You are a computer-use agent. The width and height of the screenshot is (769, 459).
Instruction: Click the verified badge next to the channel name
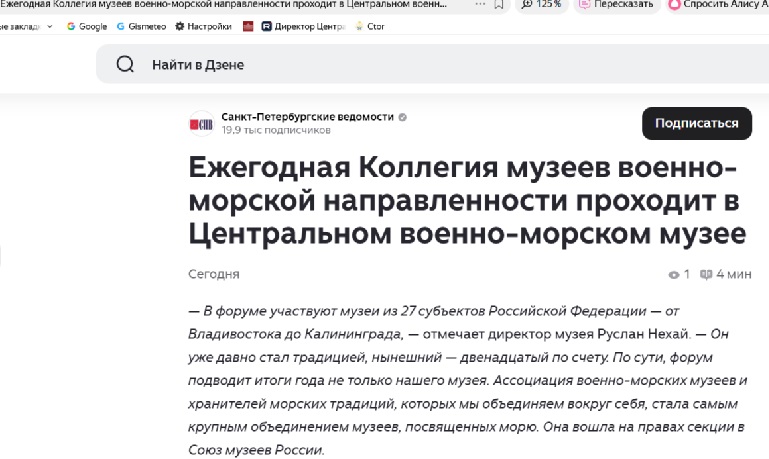403,117
